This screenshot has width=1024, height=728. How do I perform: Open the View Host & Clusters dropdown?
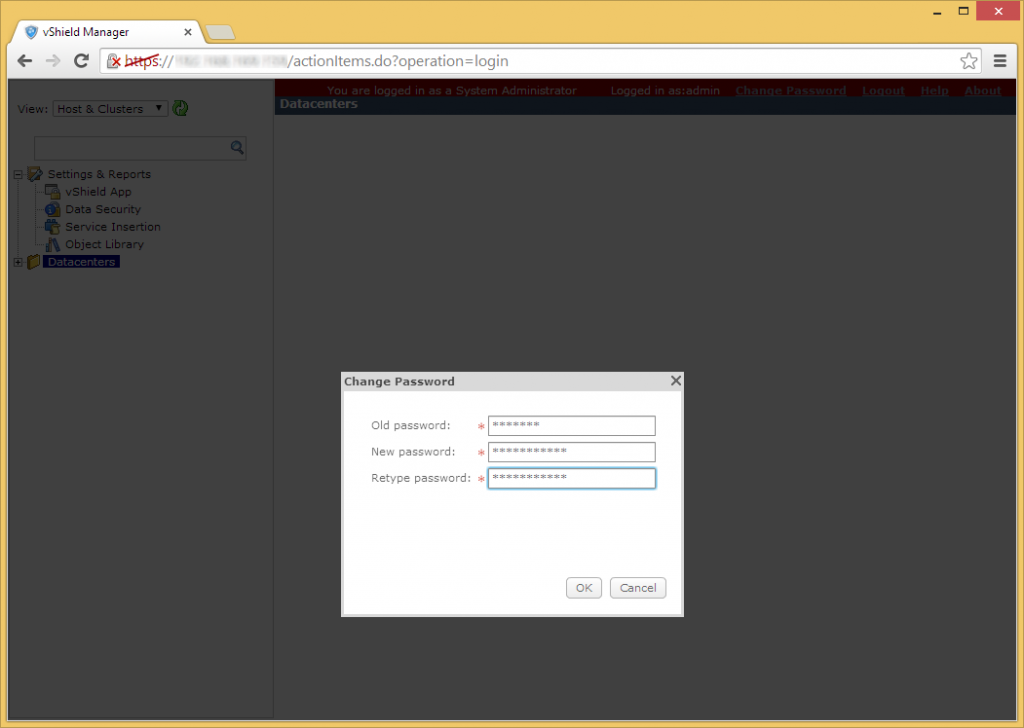[x=110, y=108]
